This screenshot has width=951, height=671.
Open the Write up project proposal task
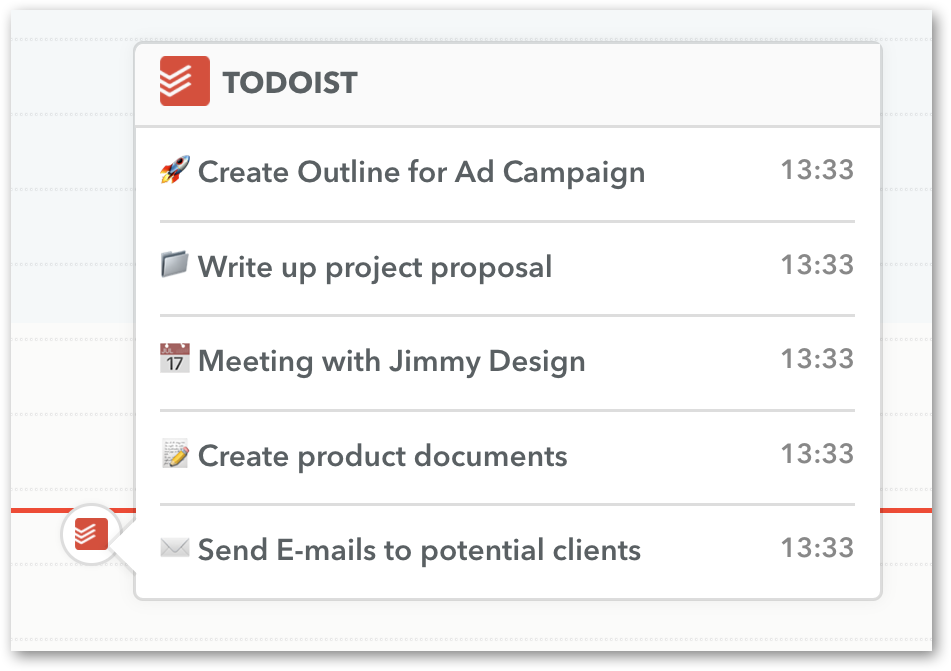point(375,265)
